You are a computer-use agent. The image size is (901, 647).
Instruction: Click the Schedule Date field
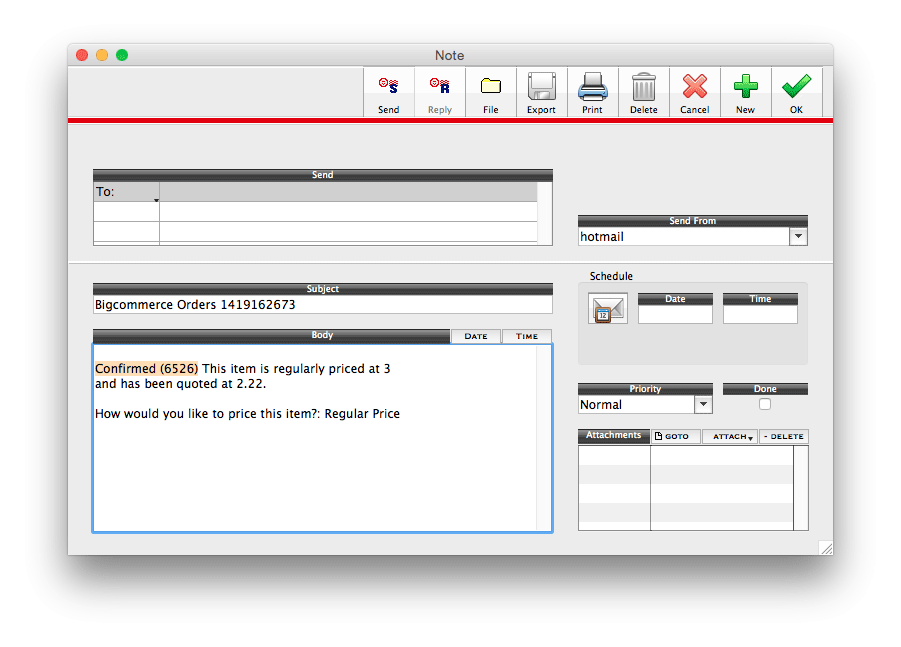click(x=675, y=314)
